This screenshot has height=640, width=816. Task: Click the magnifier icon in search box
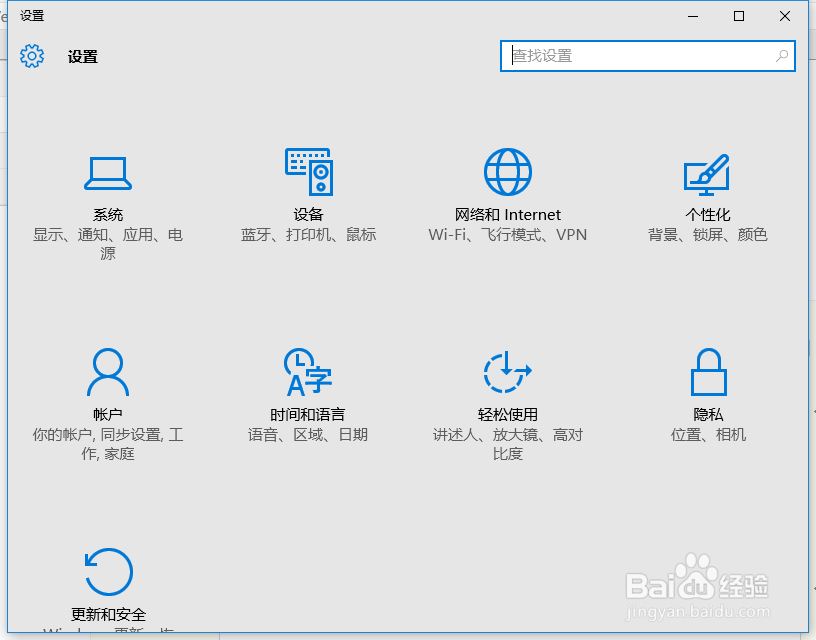coord(782,56)
